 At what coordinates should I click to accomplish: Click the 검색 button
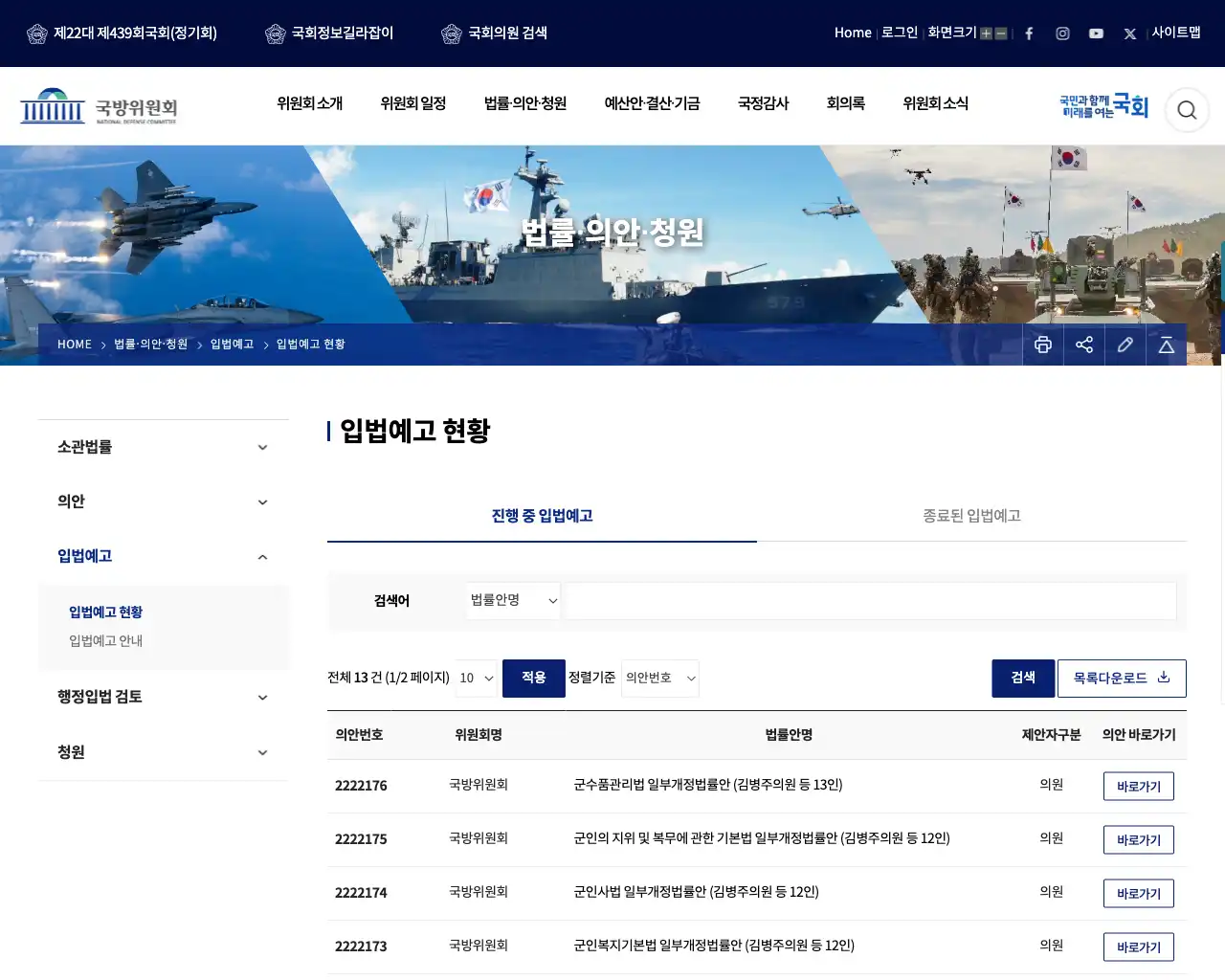pos(1023,679)
